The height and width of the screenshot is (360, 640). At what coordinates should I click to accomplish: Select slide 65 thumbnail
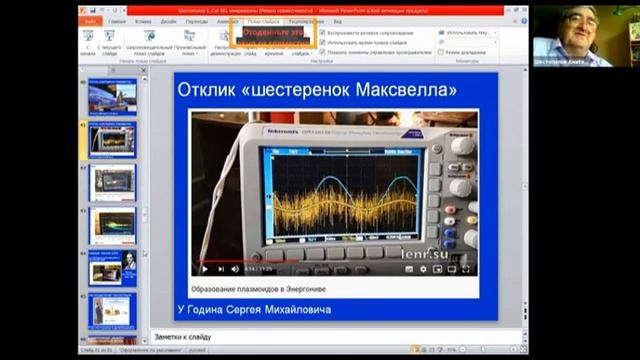pyautogui.click(x=112, y=311)
